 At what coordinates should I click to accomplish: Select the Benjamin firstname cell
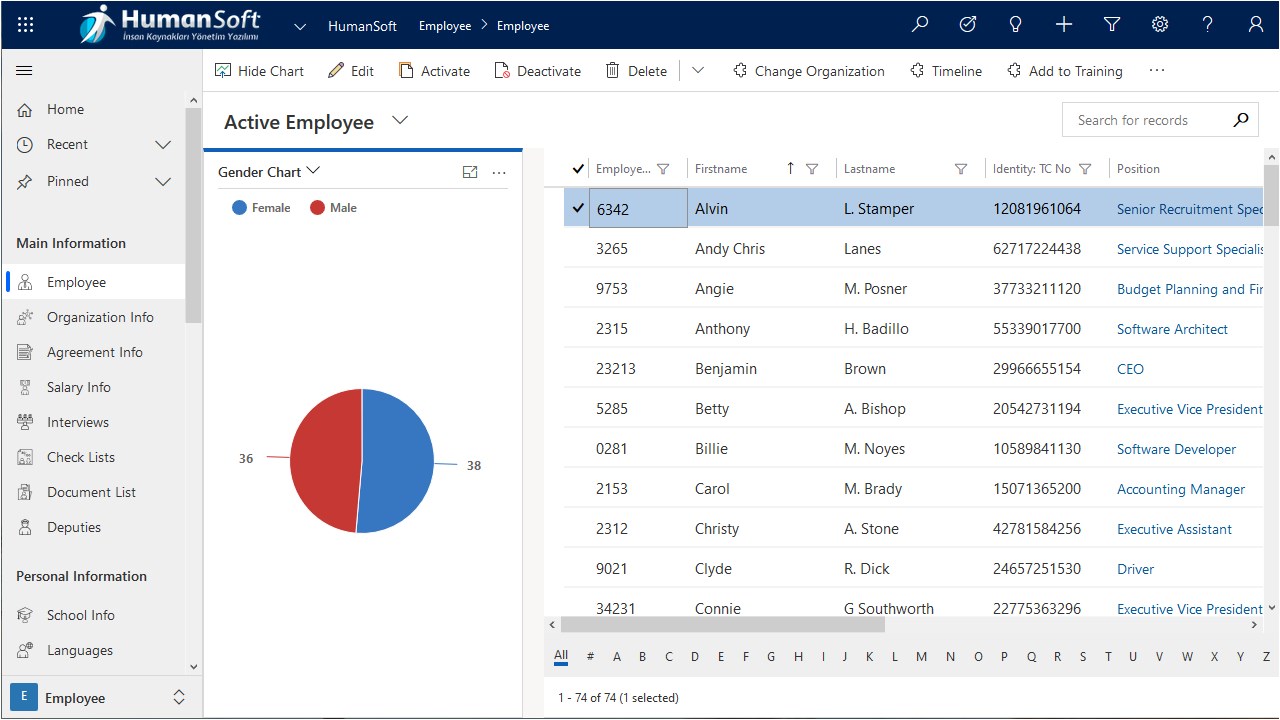pos(762,369)
